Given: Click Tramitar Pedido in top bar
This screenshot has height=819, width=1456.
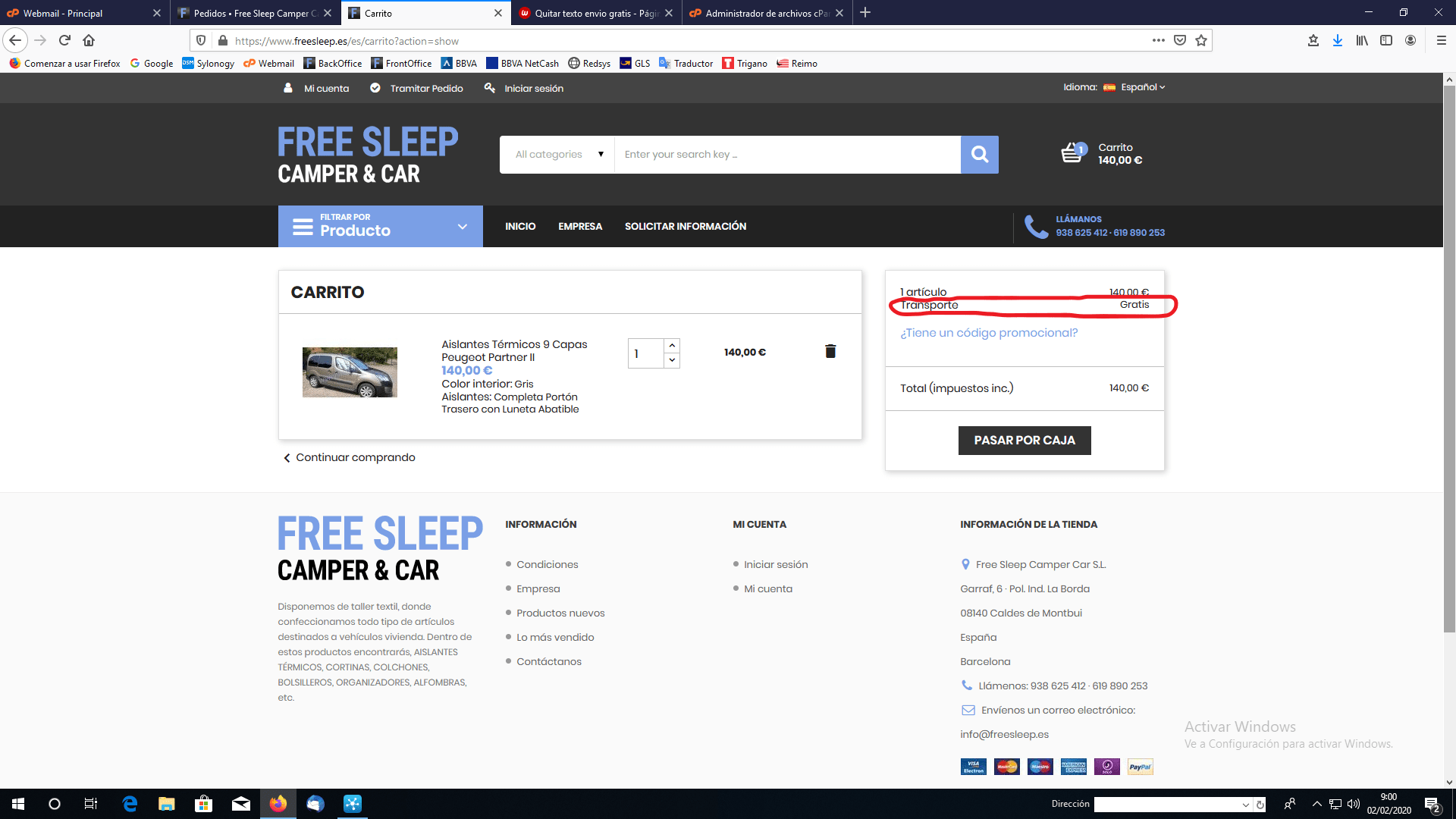Looking at the screenshot, I should (416, 88).
